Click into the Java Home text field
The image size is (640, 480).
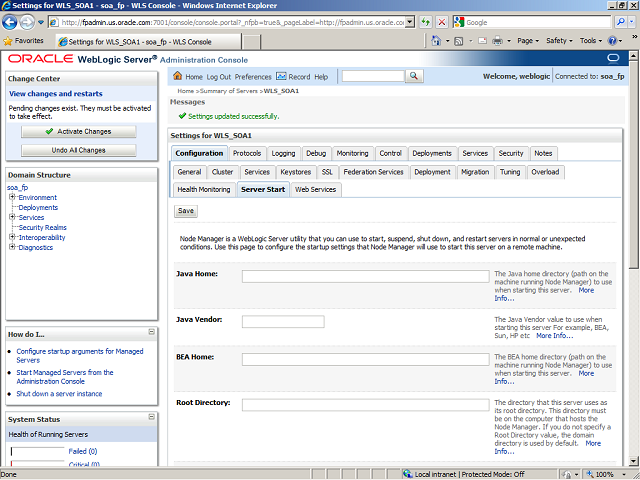[365, 276]
